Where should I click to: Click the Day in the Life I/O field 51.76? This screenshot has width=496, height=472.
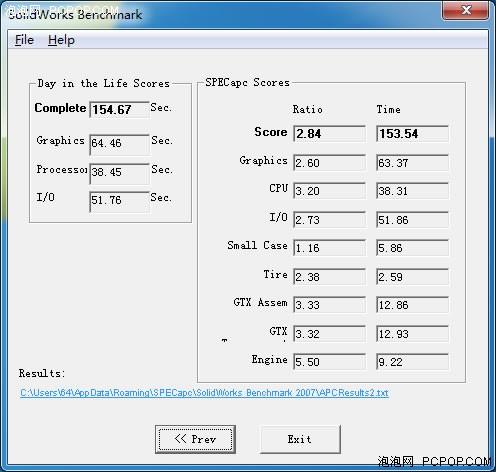tap(119, 201)
